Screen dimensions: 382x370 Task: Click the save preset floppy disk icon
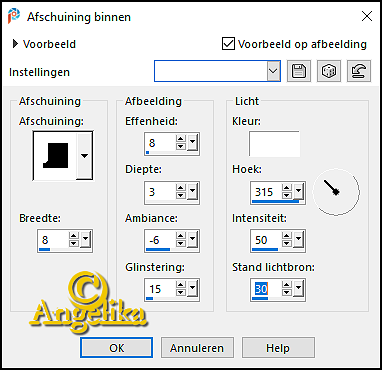click(x=299, y=71)
